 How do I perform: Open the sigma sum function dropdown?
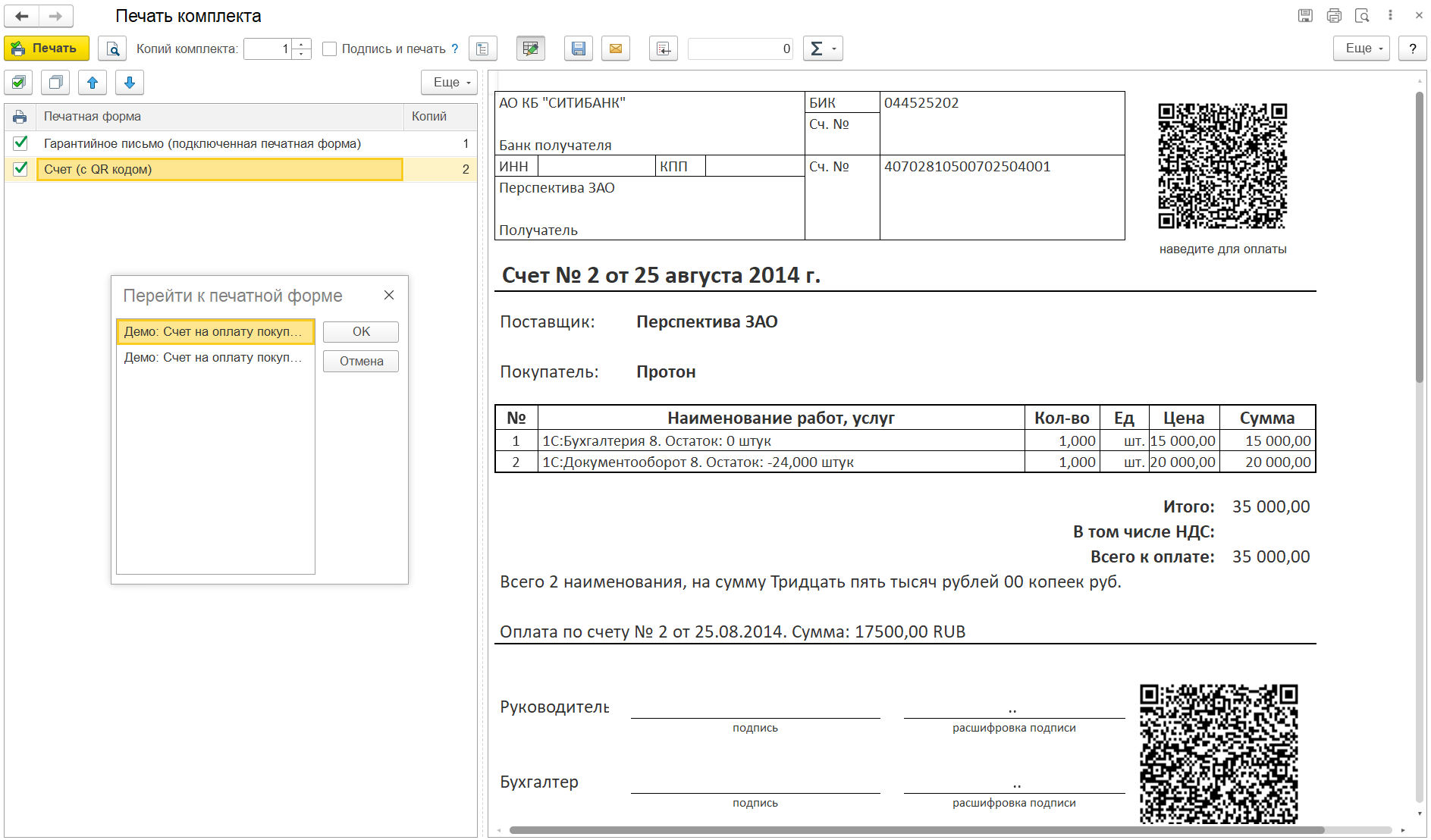click(823, 49)
